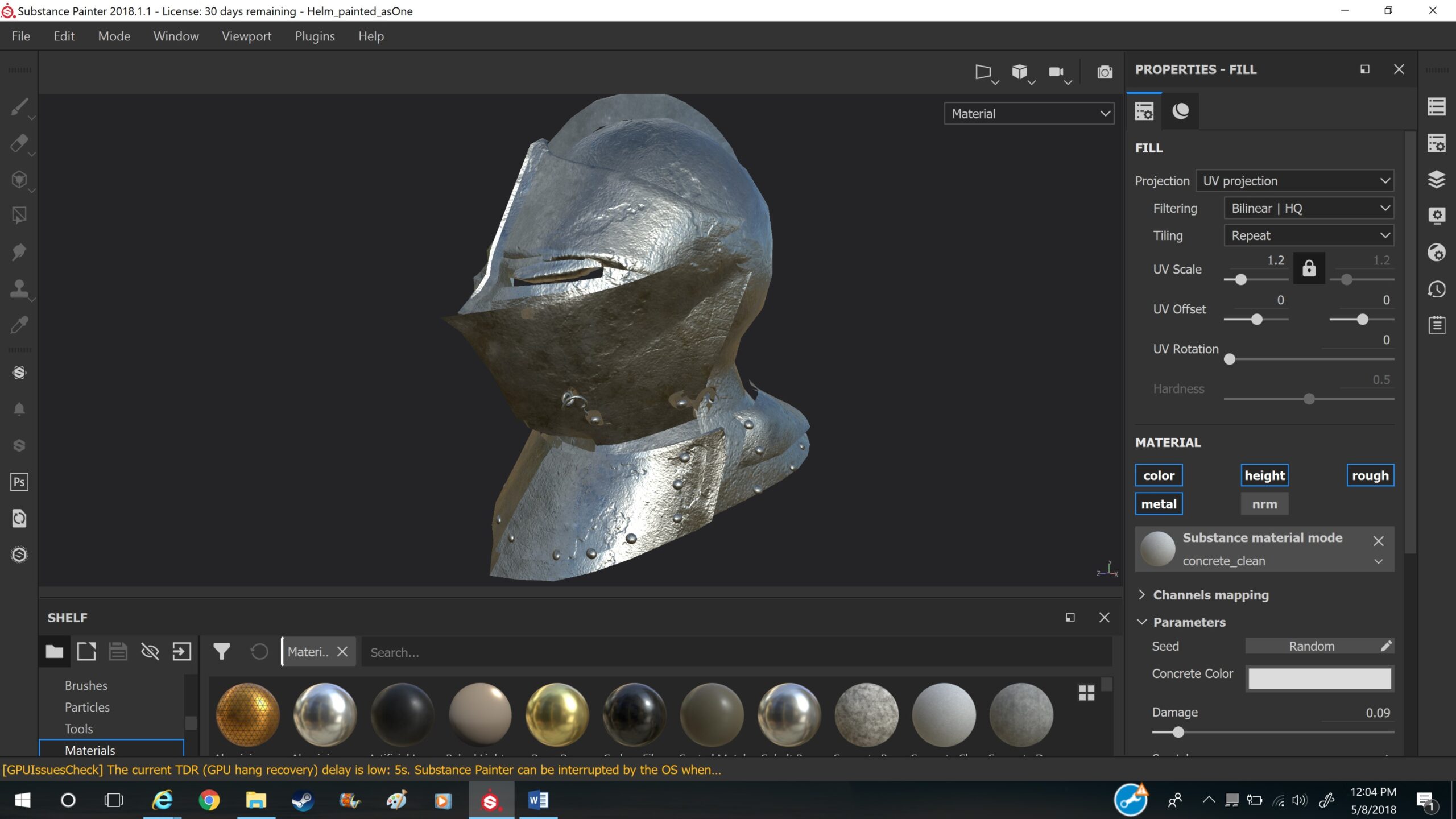Click the Export to Photoshop icon
This screenshot has height=819, width=1456.
(19, 482)
